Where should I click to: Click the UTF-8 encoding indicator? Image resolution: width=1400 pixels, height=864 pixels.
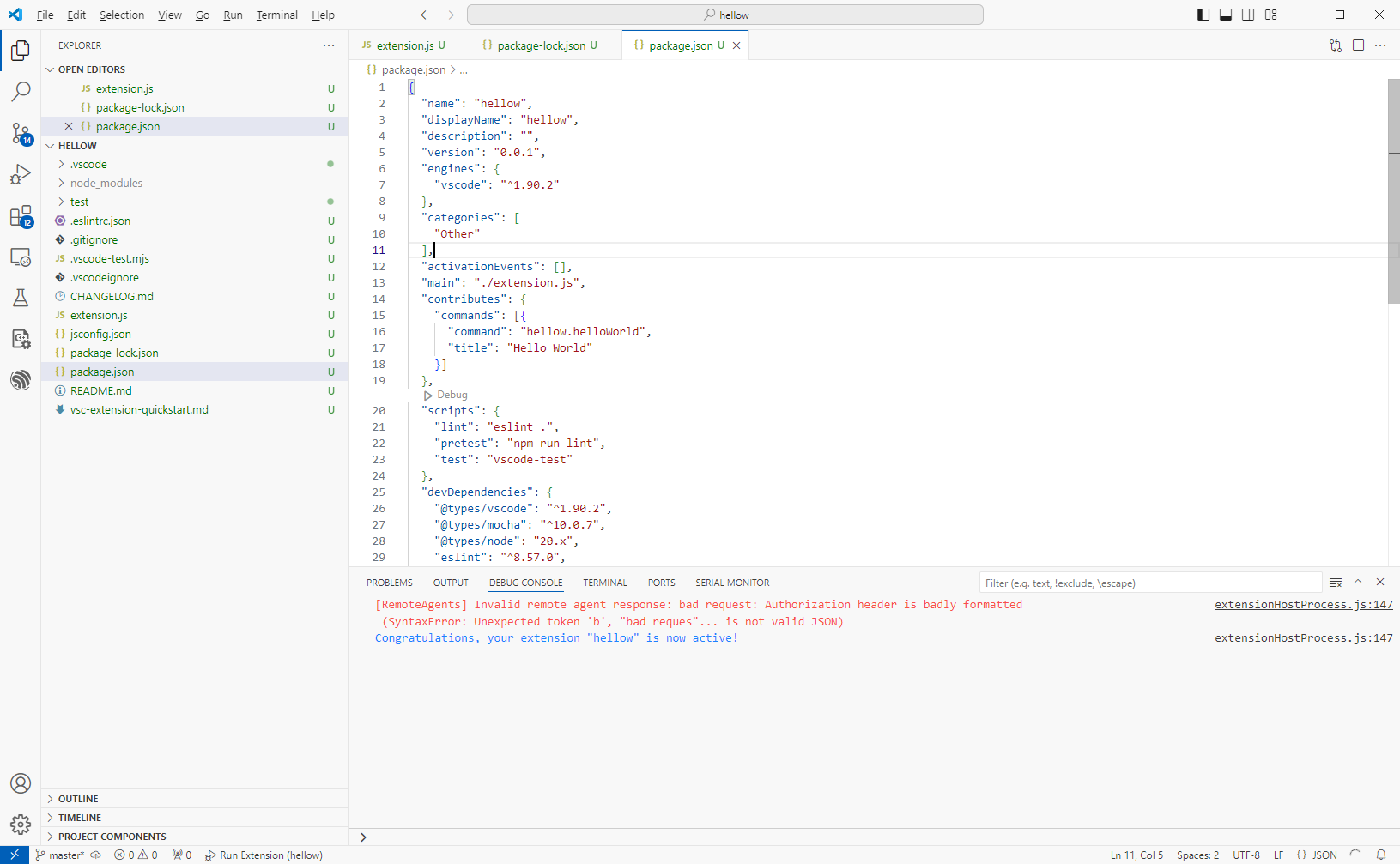(1246, 855)
